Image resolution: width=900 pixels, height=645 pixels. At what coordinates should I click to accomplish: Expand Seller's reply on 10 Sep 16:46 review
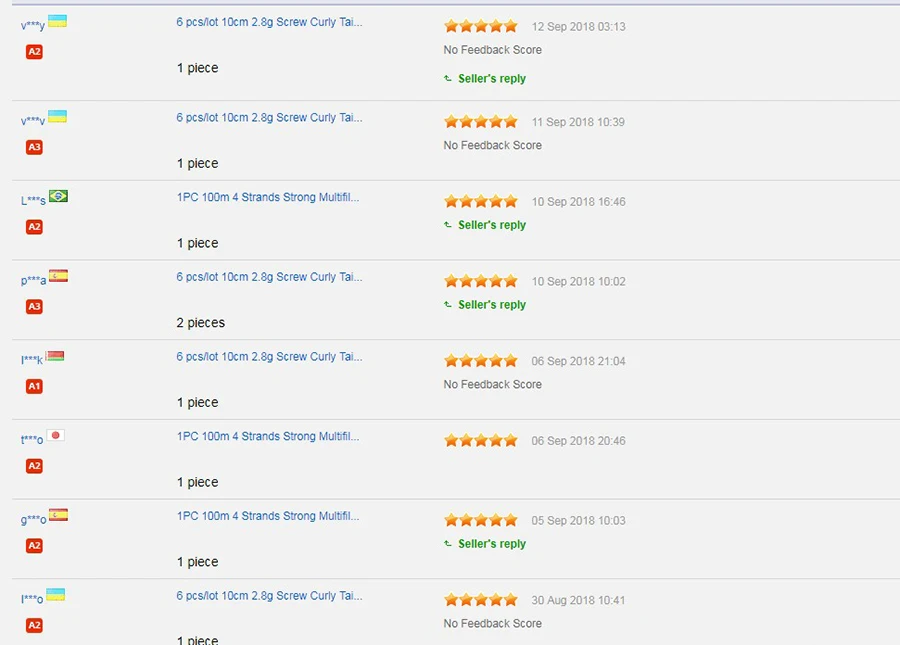pos(485,225)
